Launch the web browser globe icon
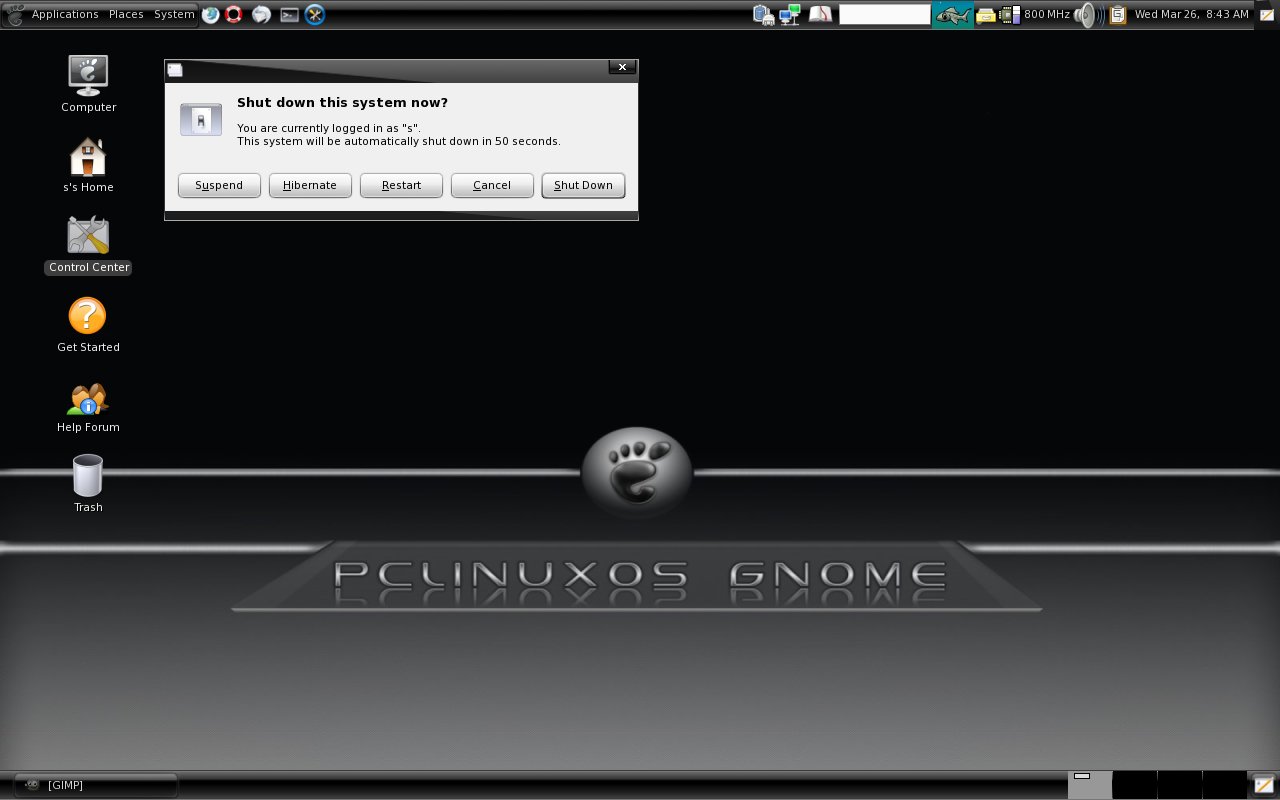Screen dimensions: 1280x800 coord(211,14)
